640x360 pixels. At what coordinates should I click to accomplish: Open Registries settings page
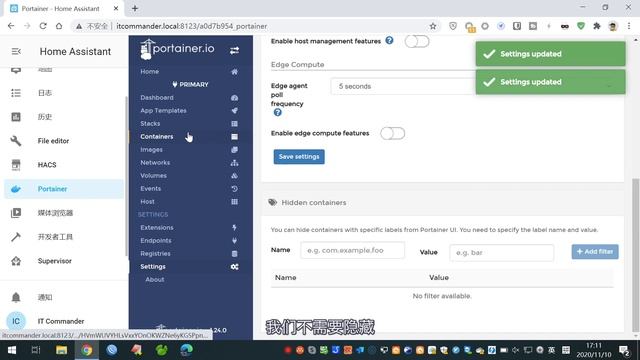[x=156, y=253]
